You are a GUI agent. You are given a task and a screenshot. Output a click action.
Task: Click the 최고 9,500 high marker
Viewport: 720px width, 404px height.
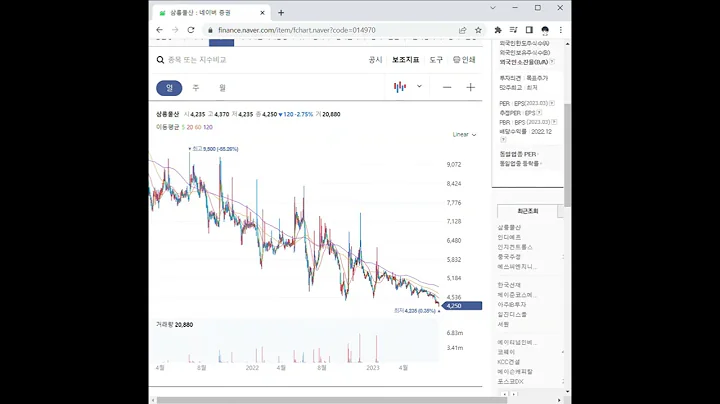(x=214, y=149)
